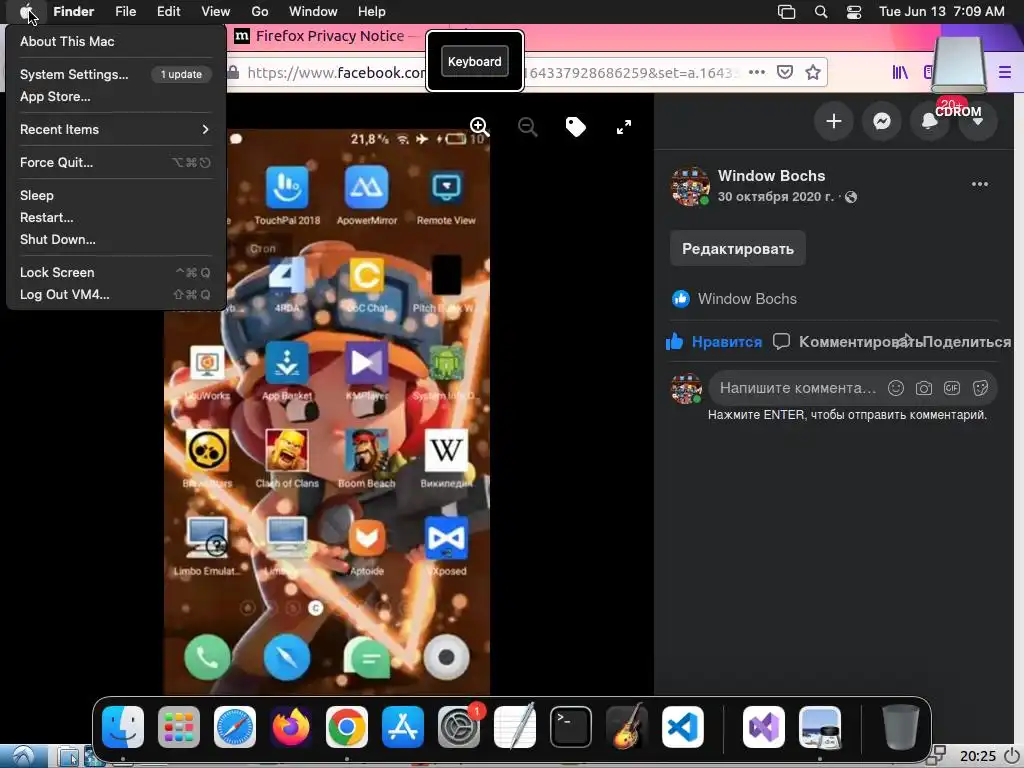Image resolution: width=1024 pixels, height=768 pixels.
Task: Add sticker to comment
Action: (980, 388)
